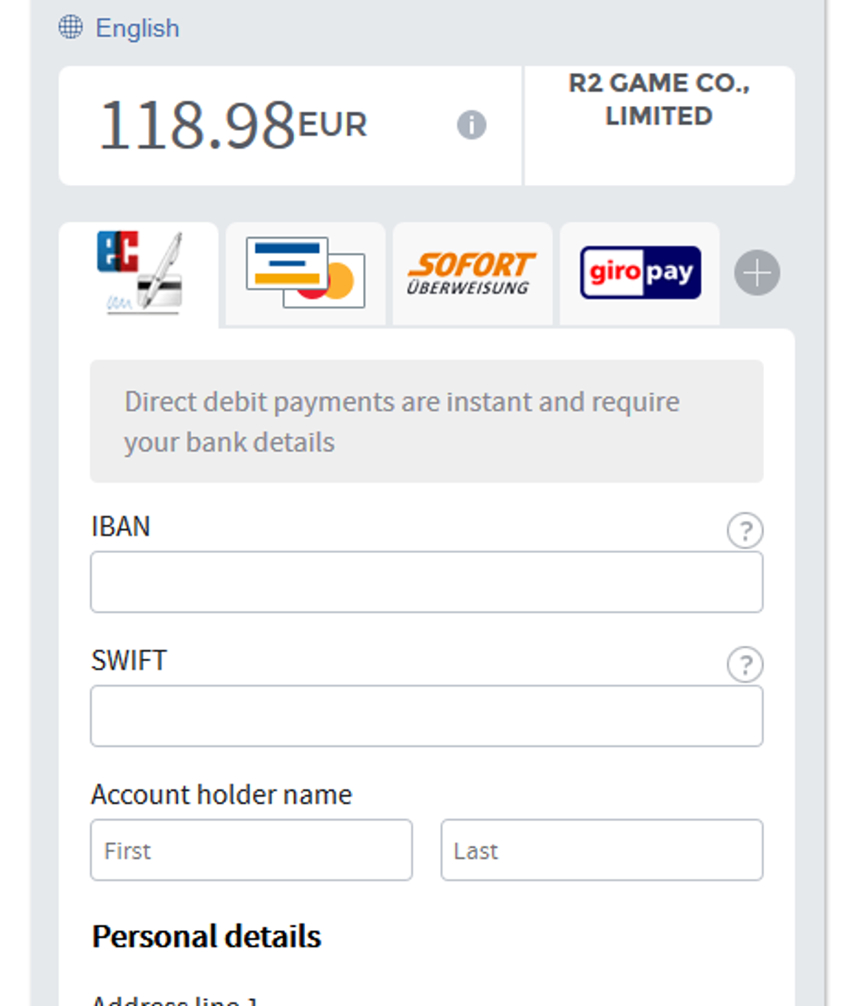Switch to the credit card payment tab
The width and height of the screenshot is (850, 1006).
click(305, 273)
